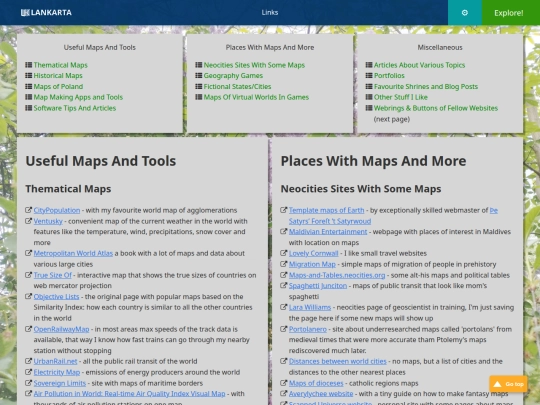Click list icon beside Articles About Various Topics

point(369,65)
